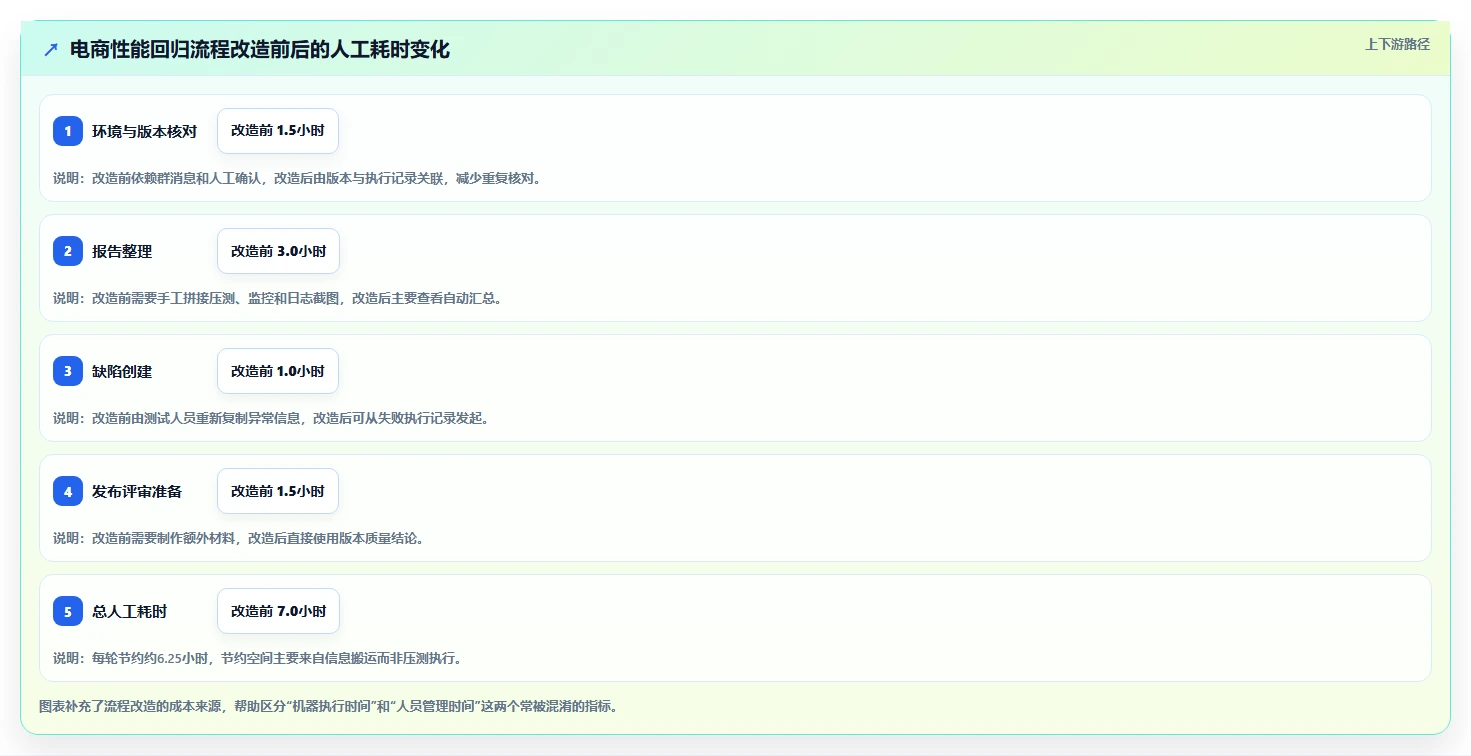Click the title 电商性能回归流程改造前后的人工耗时变化
The image size is (1471, 756).
tap(260, 50)
